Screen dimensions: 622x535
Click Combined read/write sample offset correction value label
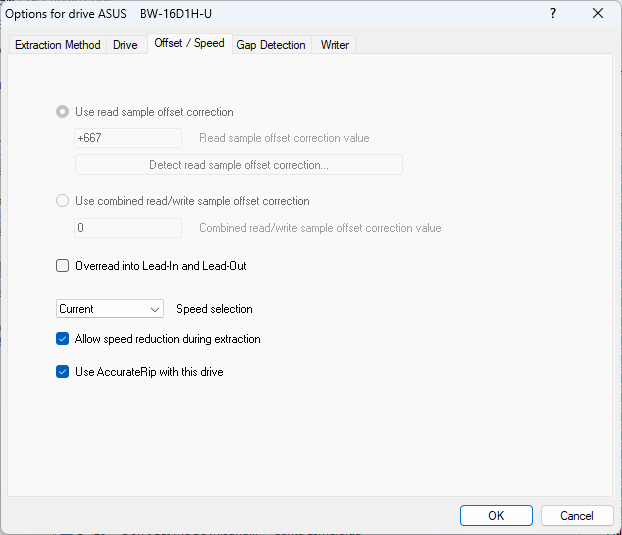[320, 228]
